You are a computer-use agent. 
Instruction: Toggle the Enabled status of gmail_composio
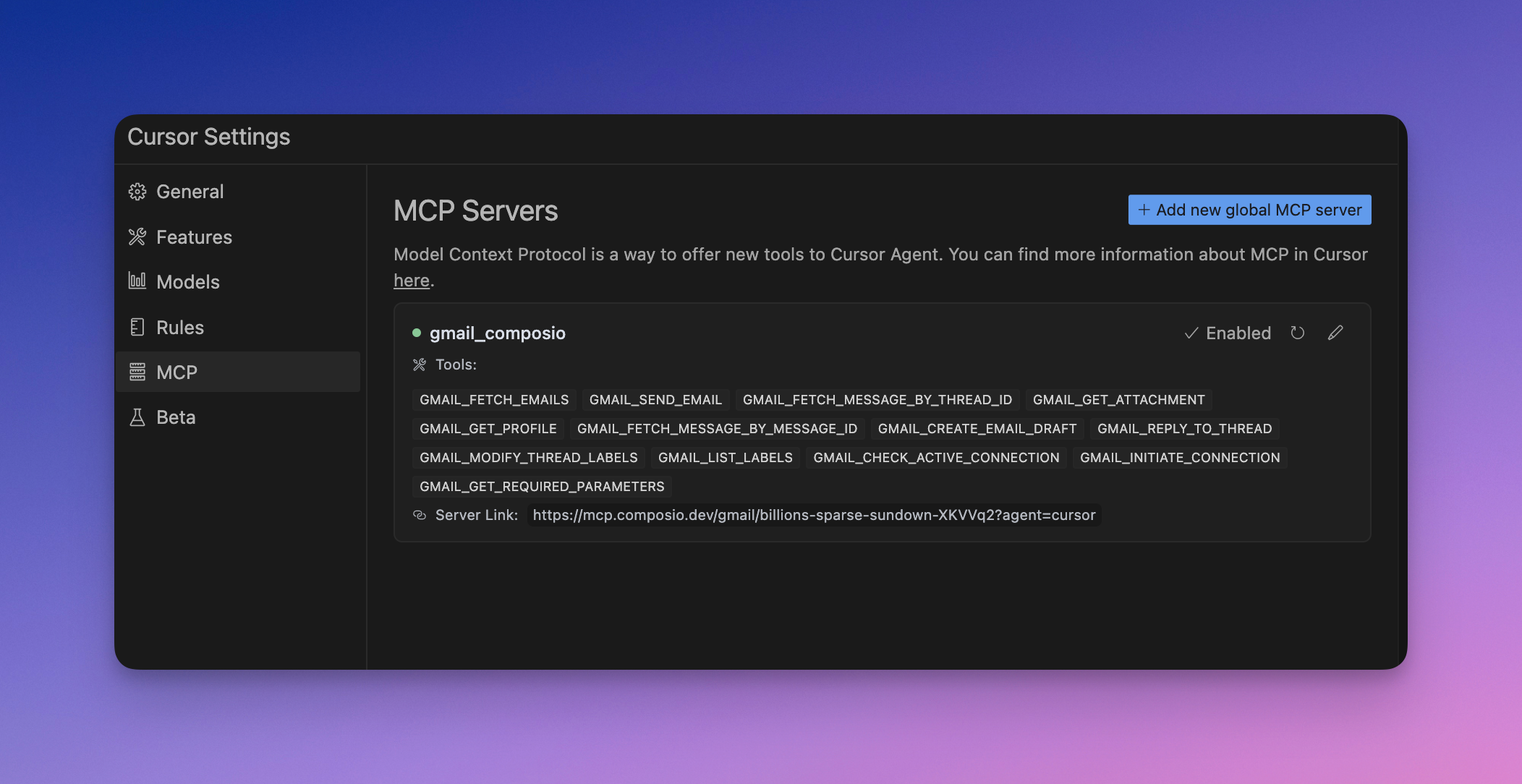click(1228, 333)
